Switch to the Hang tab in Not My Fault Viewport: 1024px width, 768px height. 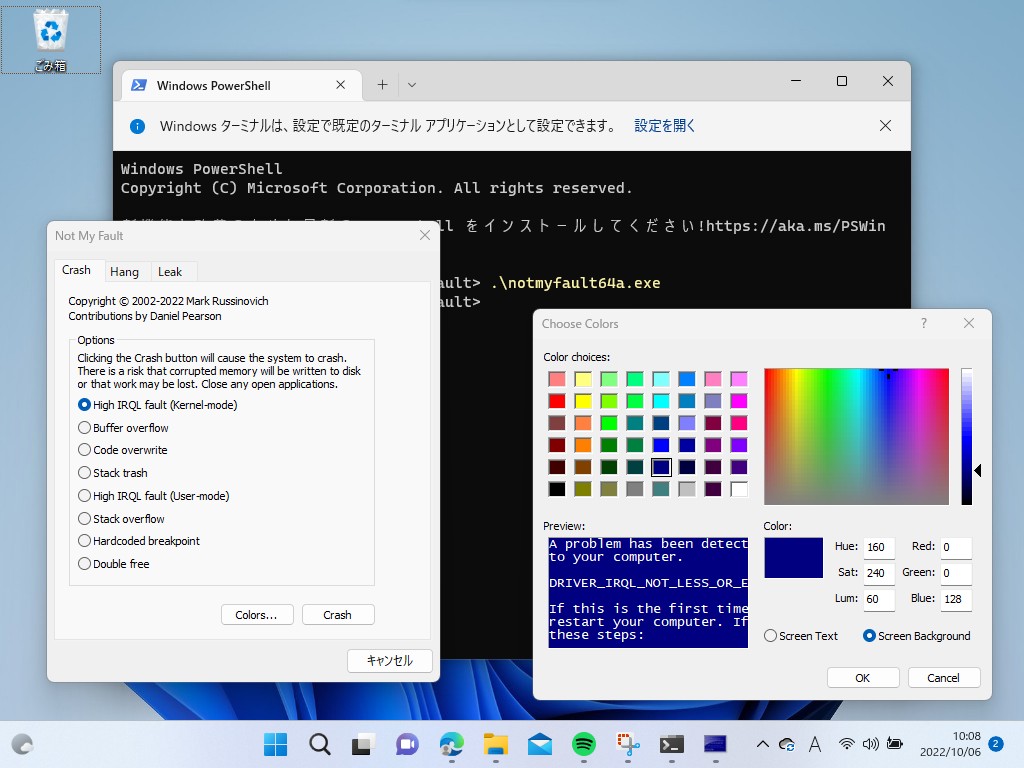click(126, 271)
